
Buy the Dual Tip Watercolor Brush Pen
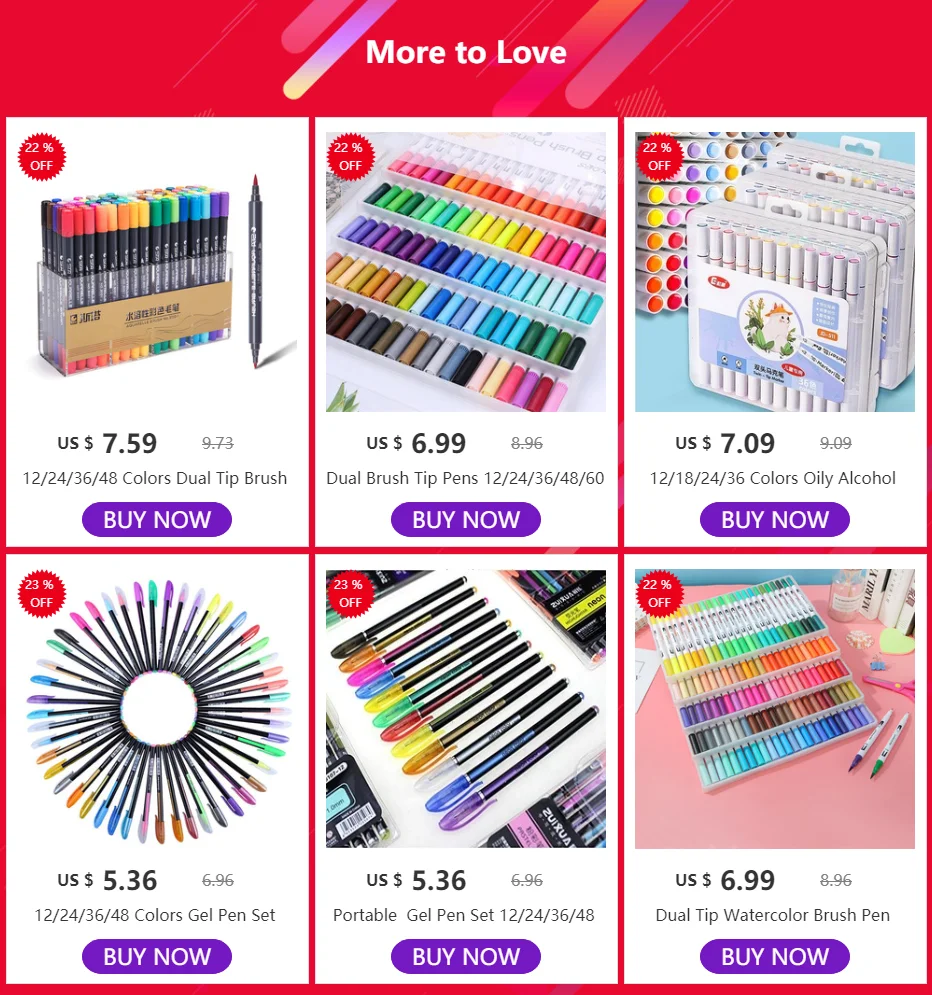[x=775, y=956]
